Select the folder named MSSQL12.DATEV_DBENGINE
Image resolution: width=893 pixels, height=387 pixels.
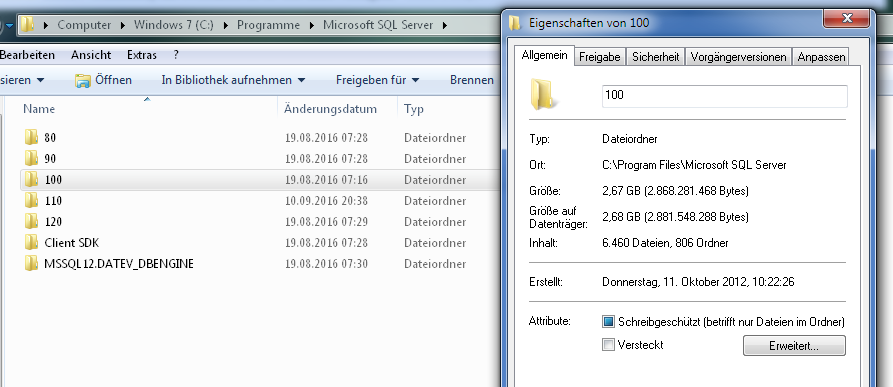coord(119,264)
